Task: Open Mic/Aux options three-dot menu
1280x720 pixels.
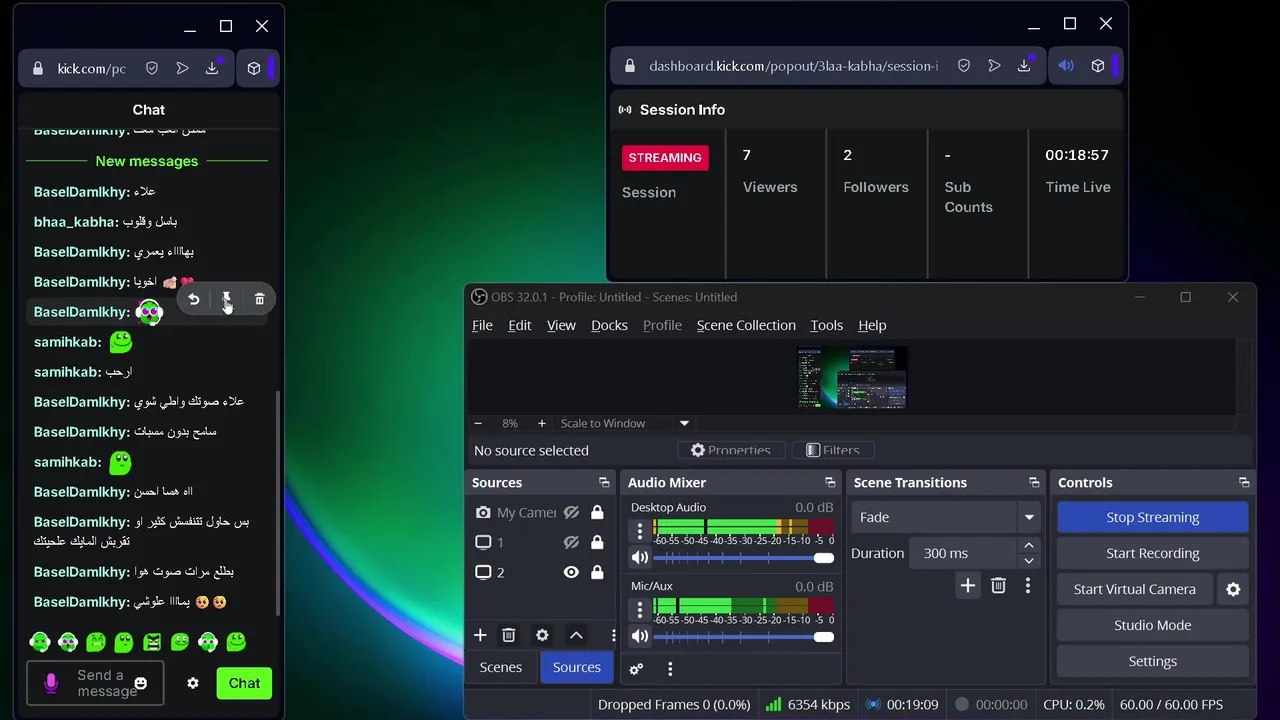Action: [x=640, y=609]
